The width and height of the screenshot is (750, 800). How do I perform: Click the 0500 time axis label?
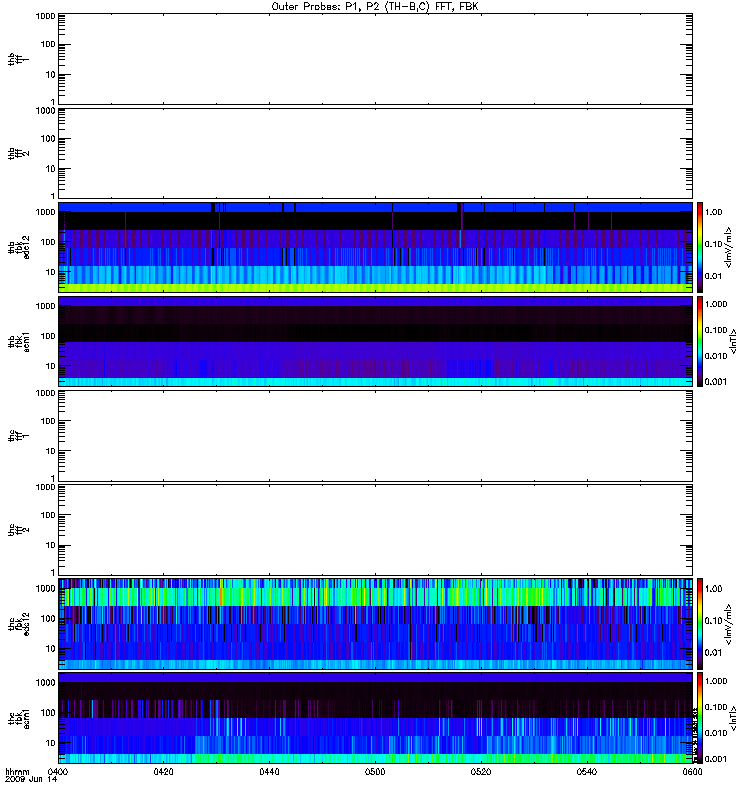pos(375,771)
